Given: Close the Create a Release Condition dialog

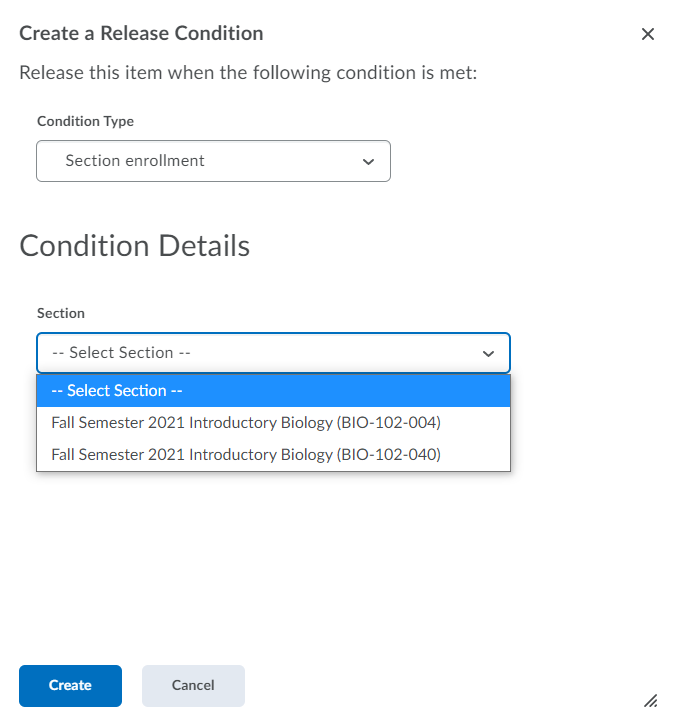Looking at the screenshot, I should tap(648, 34).
